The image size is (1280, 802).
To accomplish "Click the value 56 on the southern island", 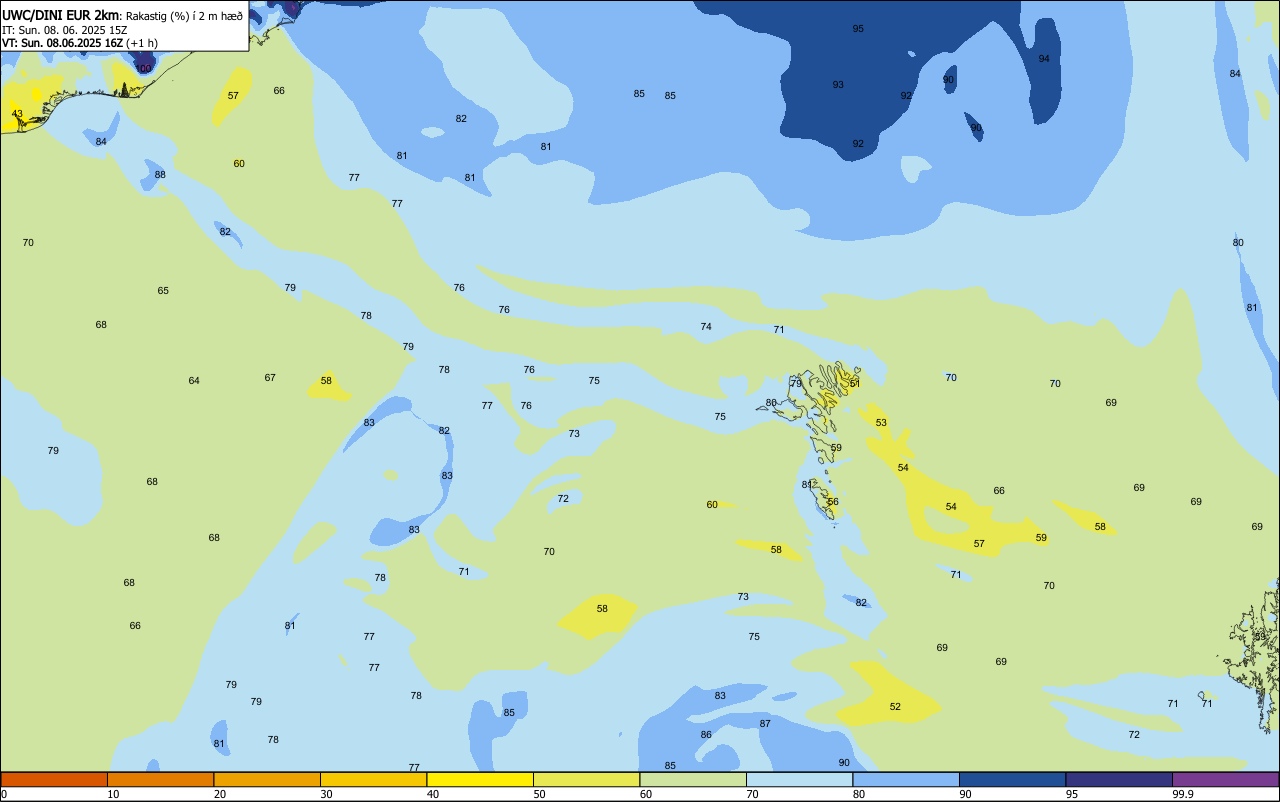I will point(833,502).
